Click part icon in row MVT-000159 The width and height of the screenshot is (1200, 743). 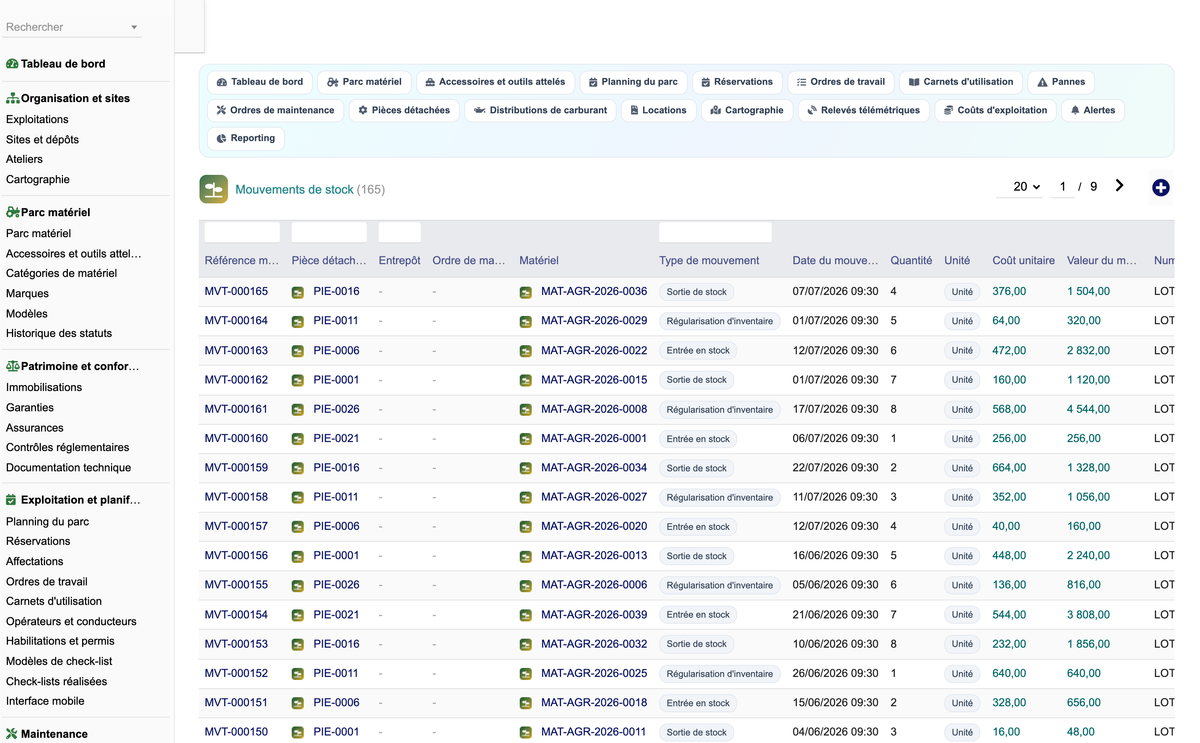[x=298, y=468]
